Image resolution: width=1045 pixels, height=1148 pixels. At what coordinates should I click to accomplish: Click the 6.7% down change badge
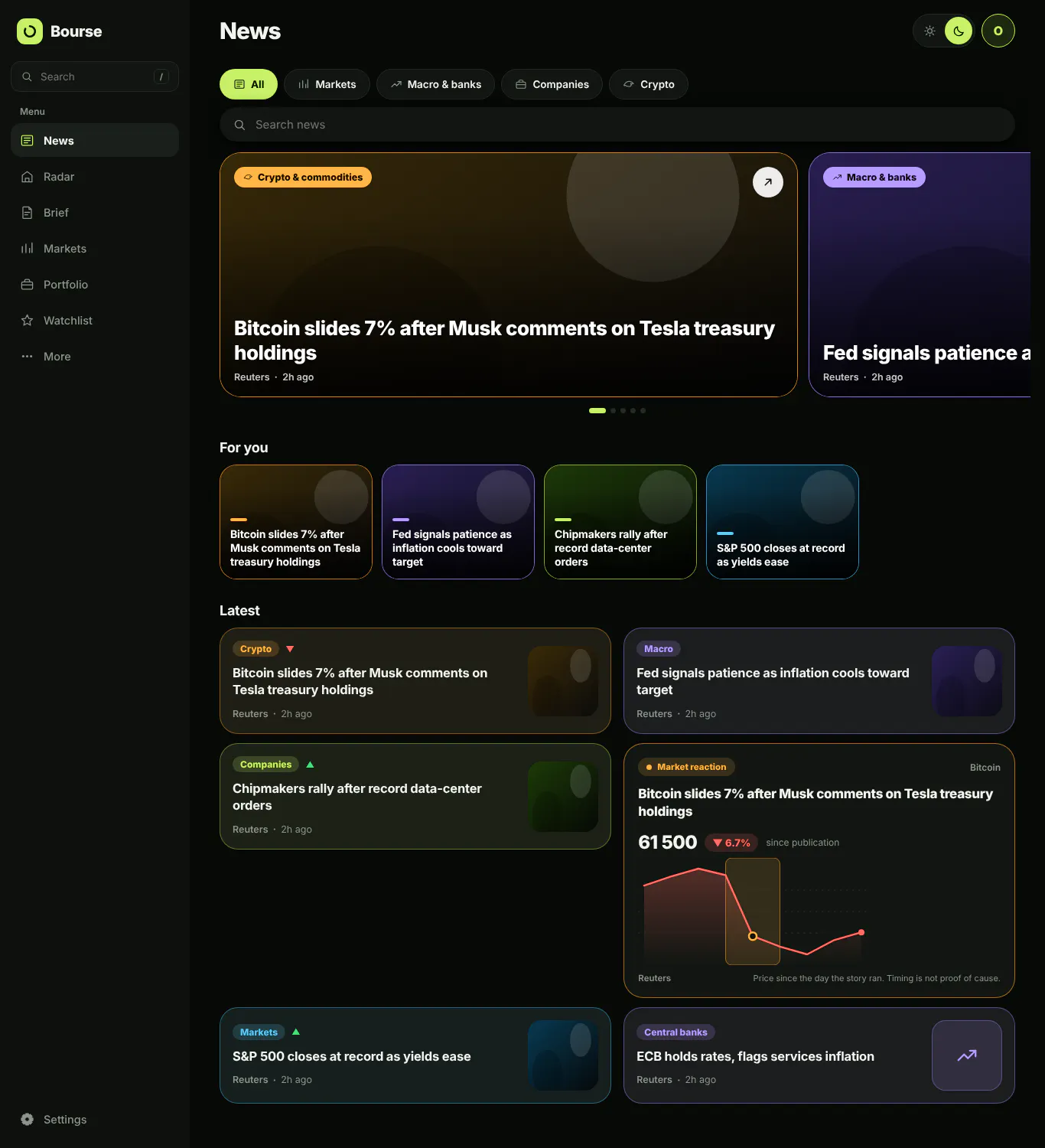tap(731, 843)
